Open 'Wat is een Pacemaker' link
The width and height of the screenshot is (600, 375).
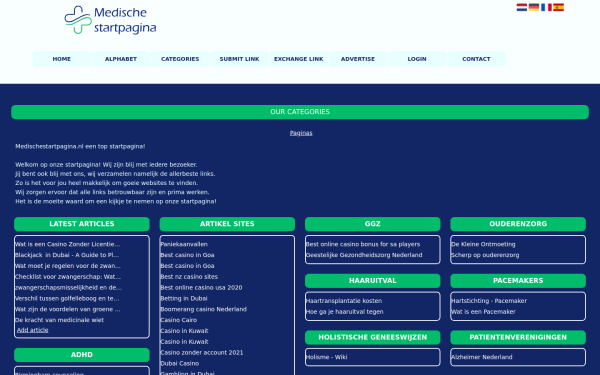[483, 311]
